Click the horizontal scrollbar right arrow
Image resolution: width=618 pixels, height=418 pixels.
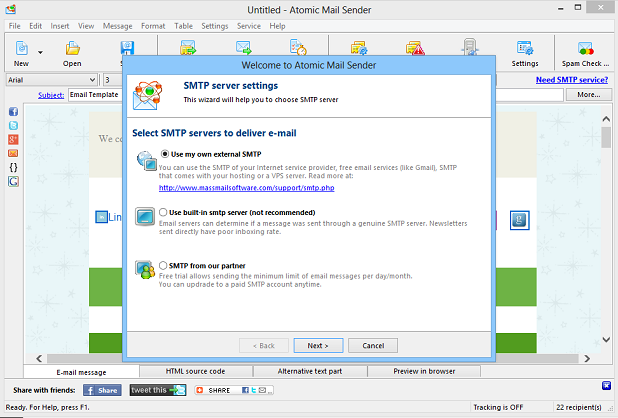(587, 358)
